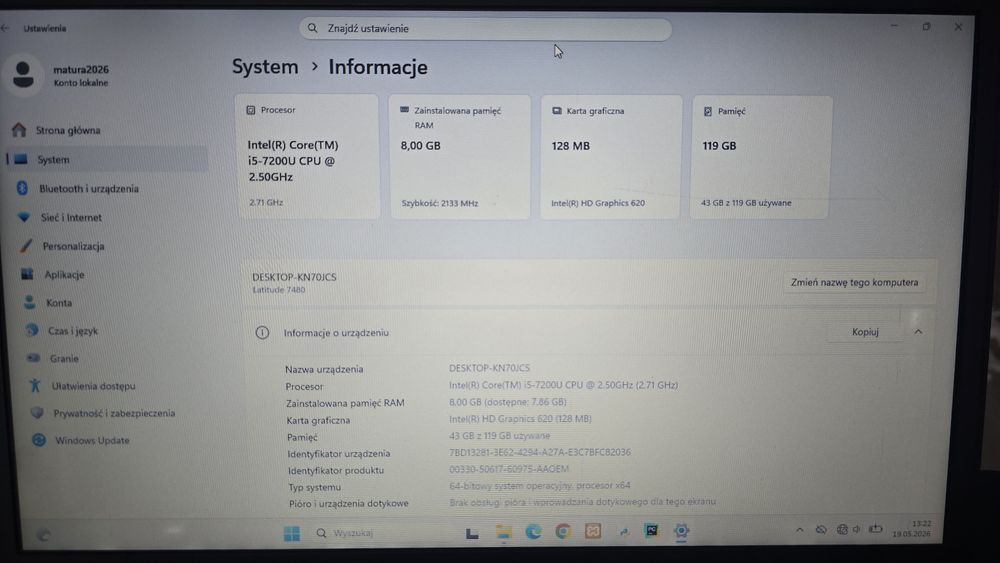This screenshot has width=1000, height=563.
Task: Click the Typ systemu 64-bitowy value
Action: click(540, 485)
